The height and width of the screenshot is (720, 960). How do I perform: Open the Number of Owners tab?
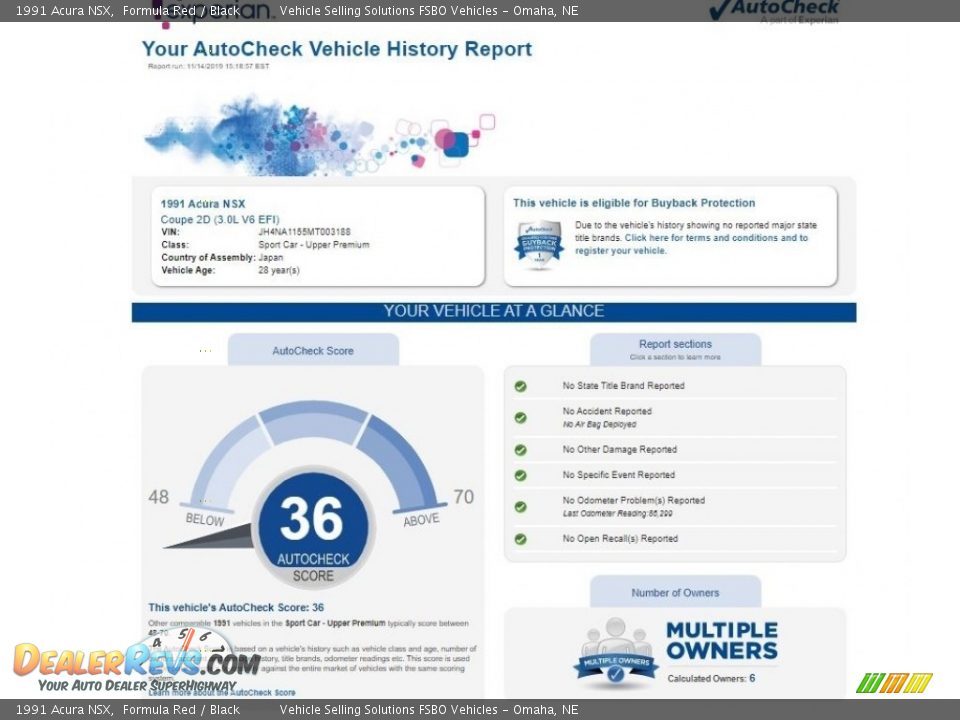(675, 592)
